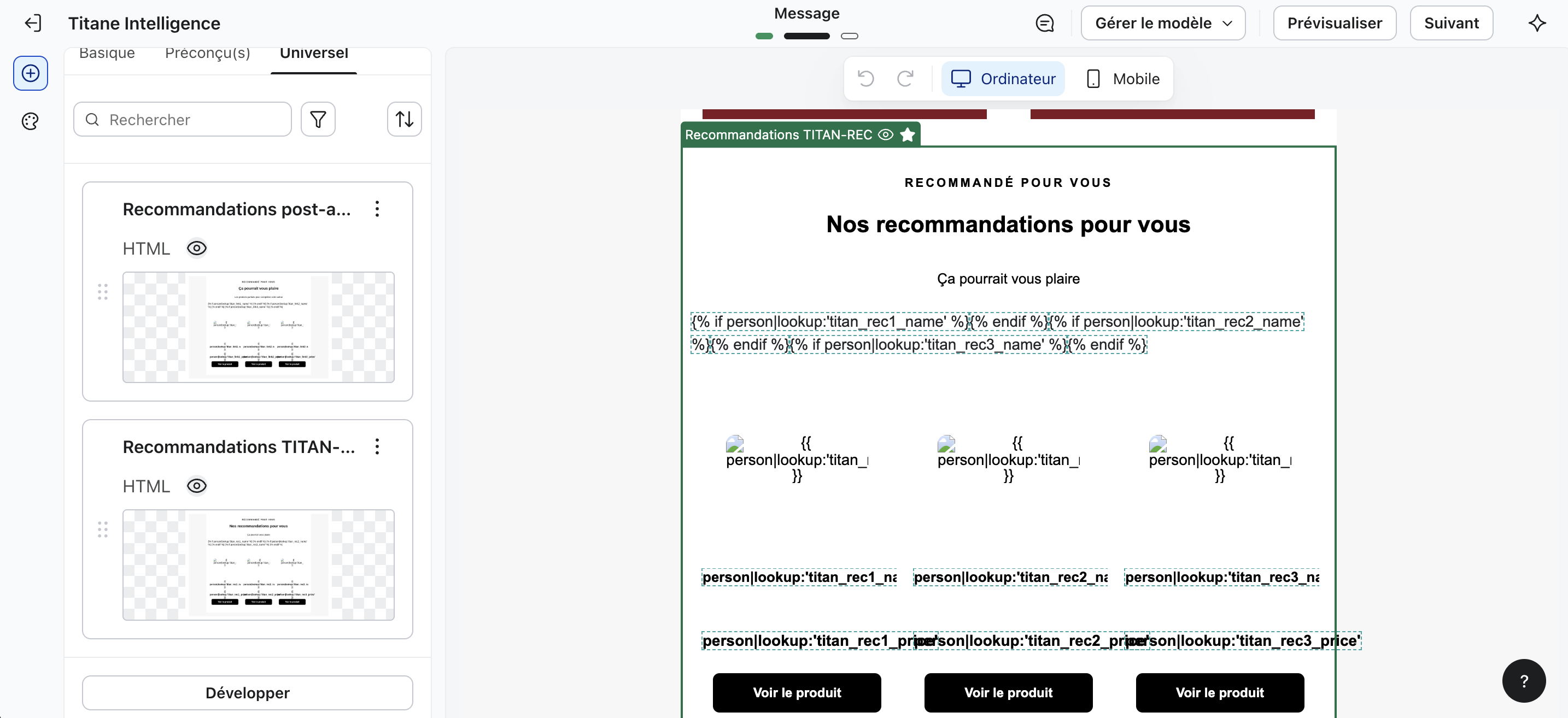Click Ça pourrait vous plaire text
Screen dimensions: 1568x718
click(x=1008, y=279)
